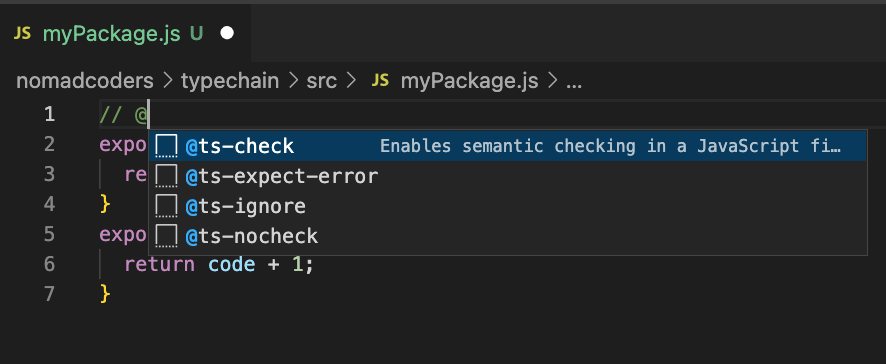886x364 pixels.
Task: Expand the src breadcrumb folder
Action: pyautogui.click(x=322, y=81)
